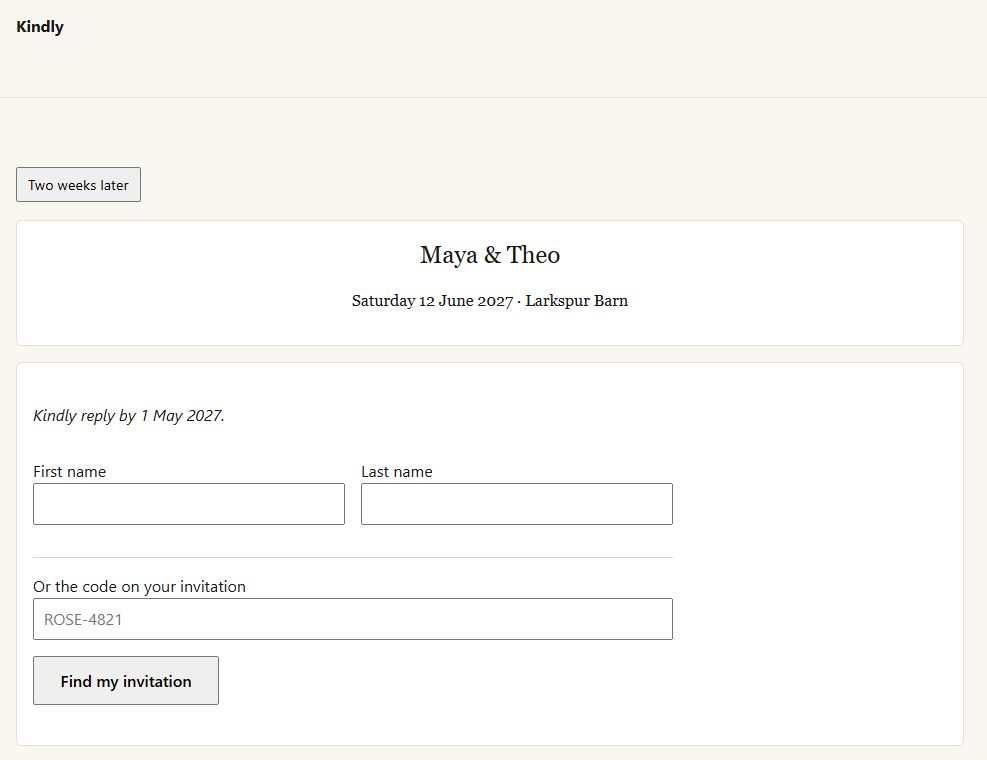Focus the First name input field
This screenshot has width=987, height=760.
click(189, 504)
